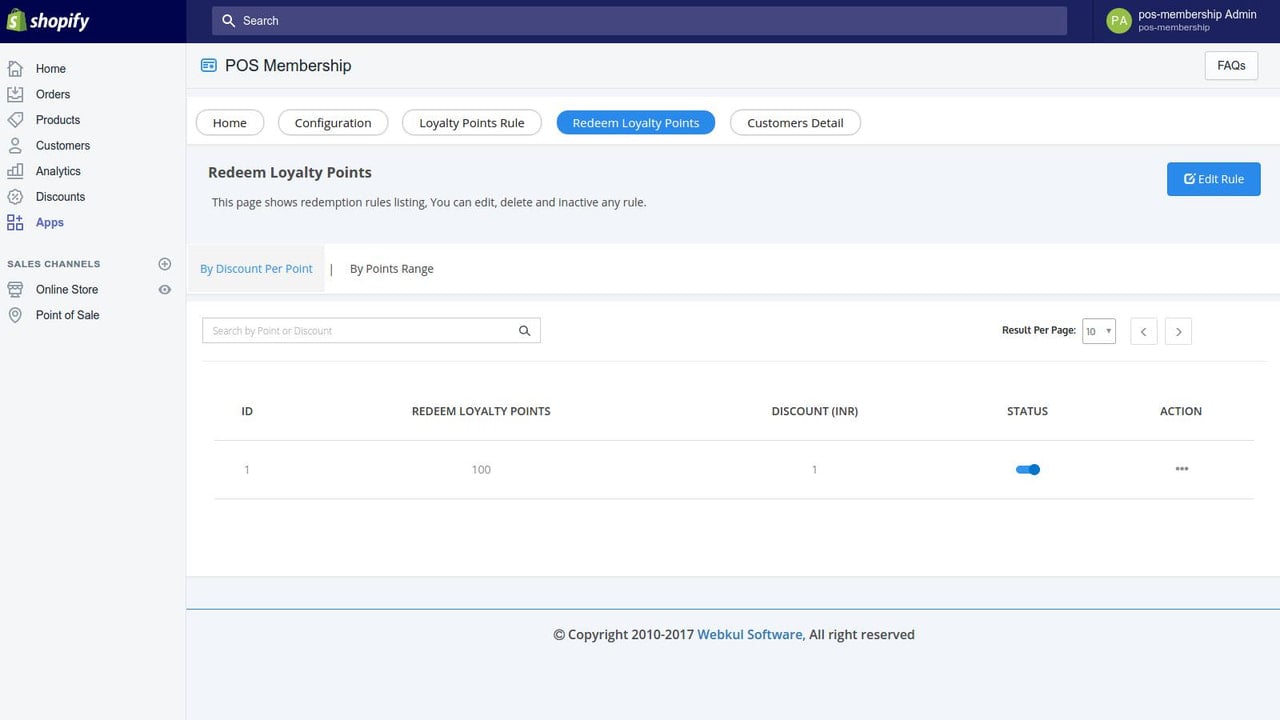Click the Discounts badge icon
This screenshot has height=720, width=1280.
tap(15, 197)
